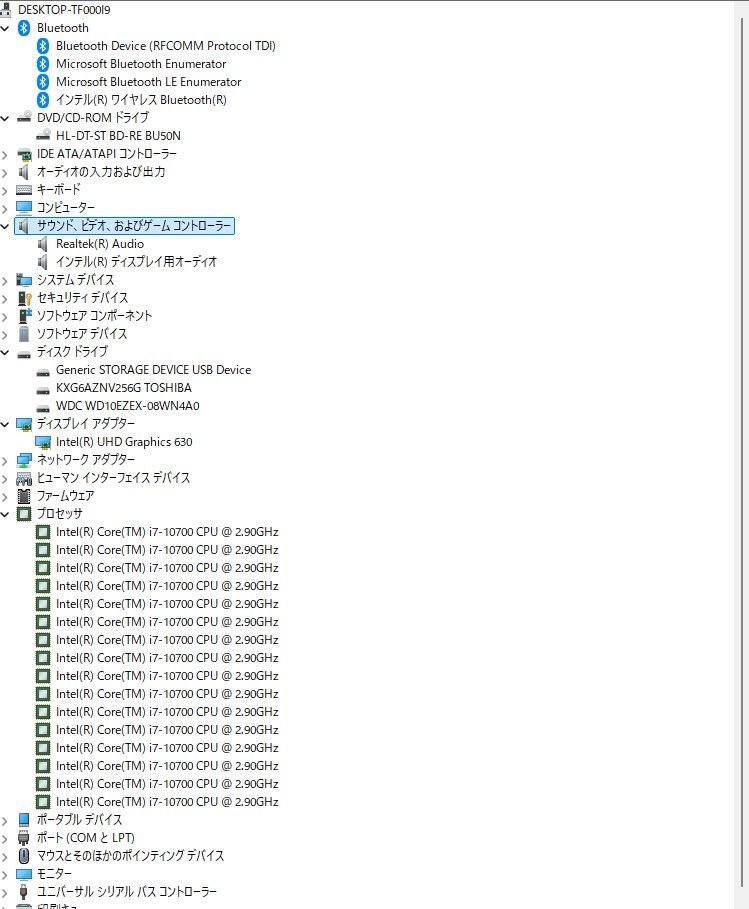Click the Bluetooth category icon
The width and height of the screenshot is (749, 909).
[24, 28]
